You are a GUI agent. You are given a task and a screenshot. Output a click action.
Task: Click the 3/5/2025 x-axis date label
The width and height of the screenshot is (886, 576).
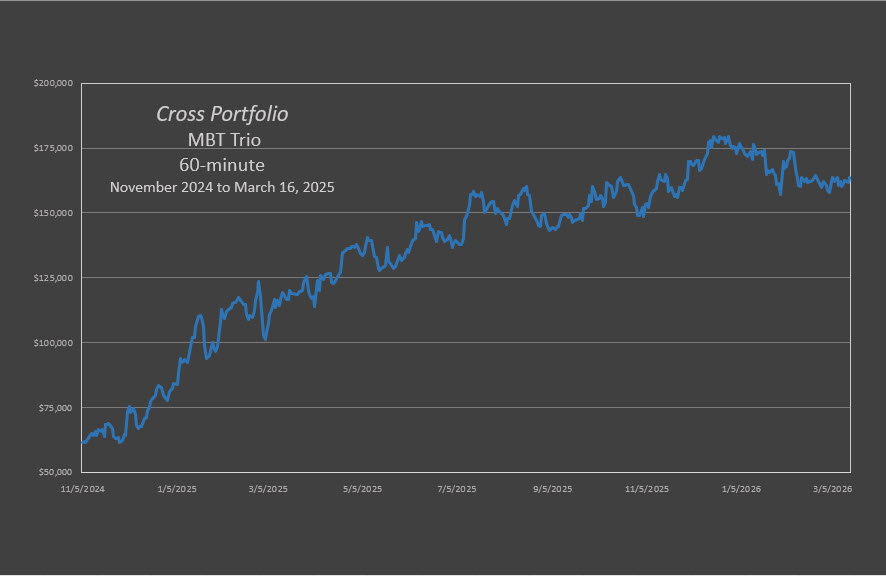coord(268,490)
